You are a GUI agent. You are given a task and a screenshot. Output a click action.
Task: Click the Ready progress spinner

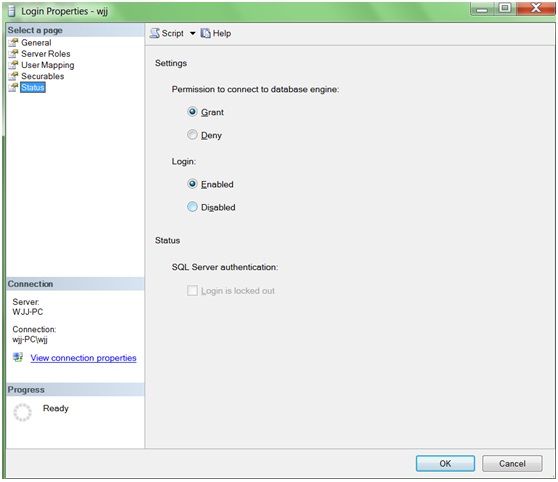[22, 412]
